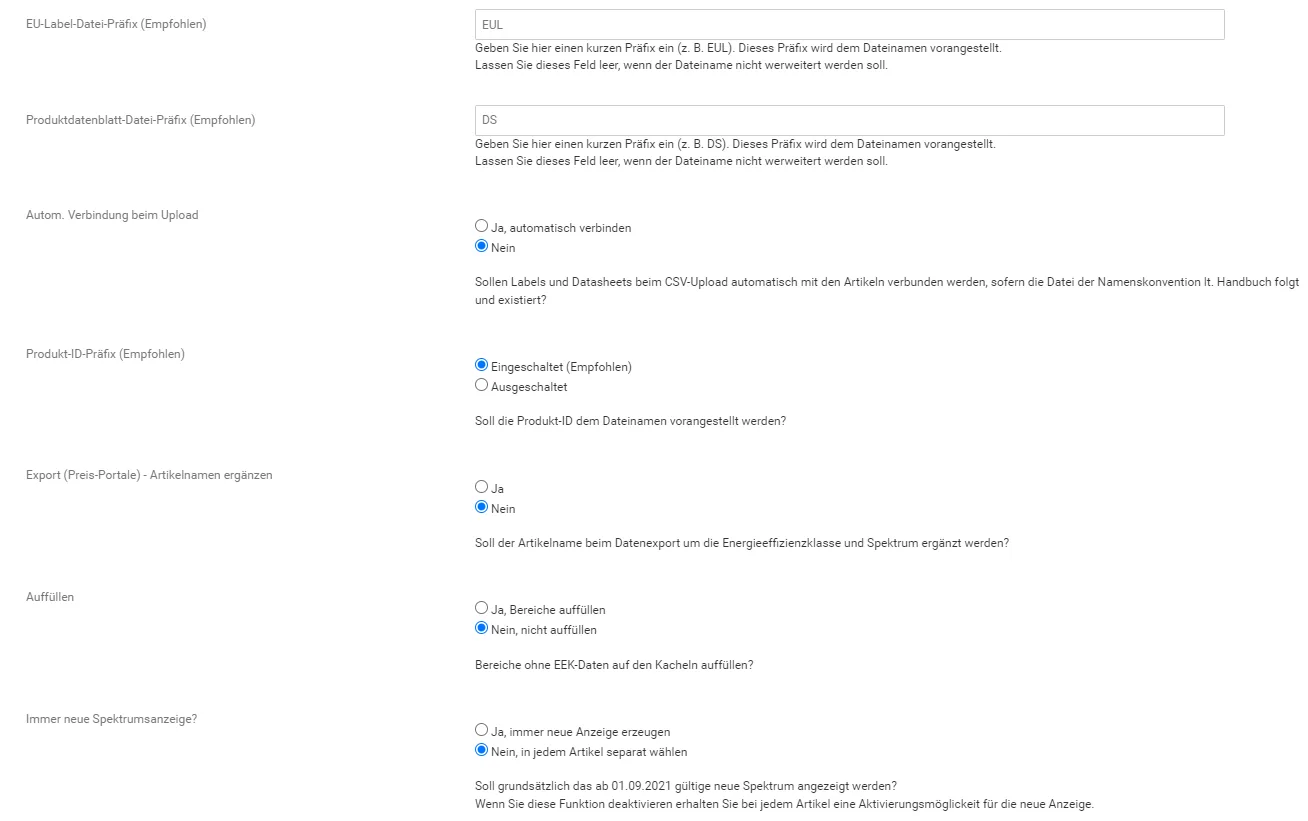Click the "Ja, immer neue Anzeige erzeugen" label

point(581,732)
